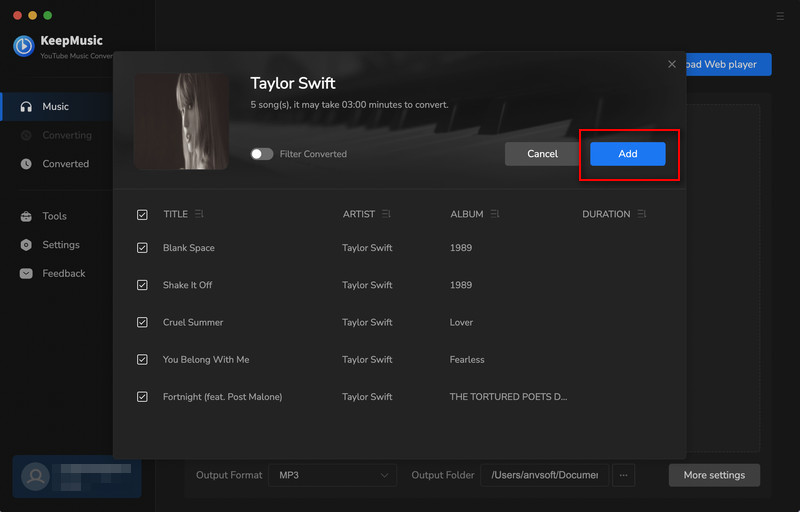
Task: Click the ALBUM column header
Action: (467, 214)
